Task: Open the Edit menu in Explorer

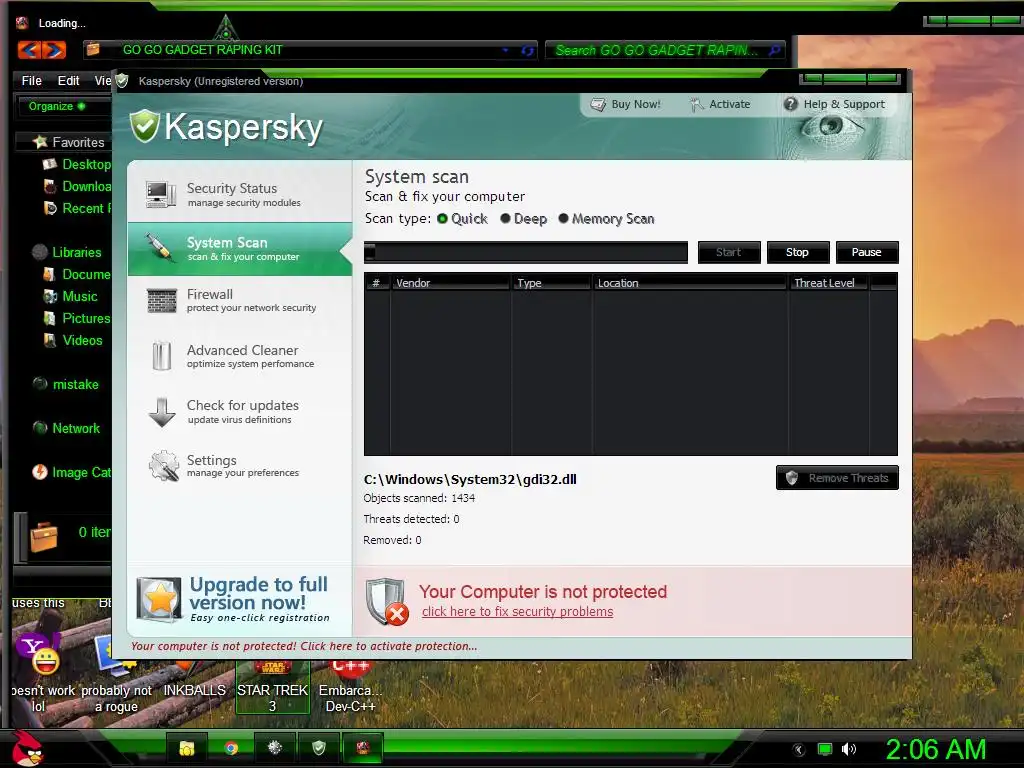Action: (x=68, y=80)
